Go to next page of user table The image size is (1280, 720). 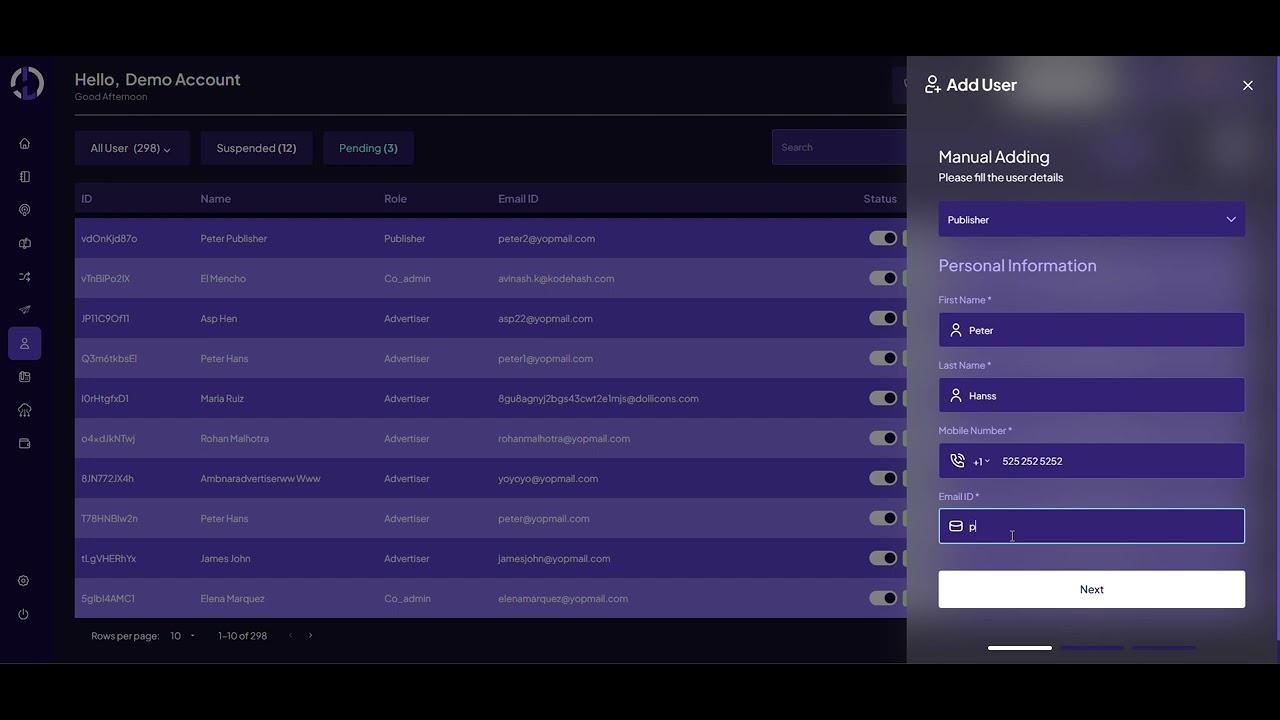coord(310,636)
